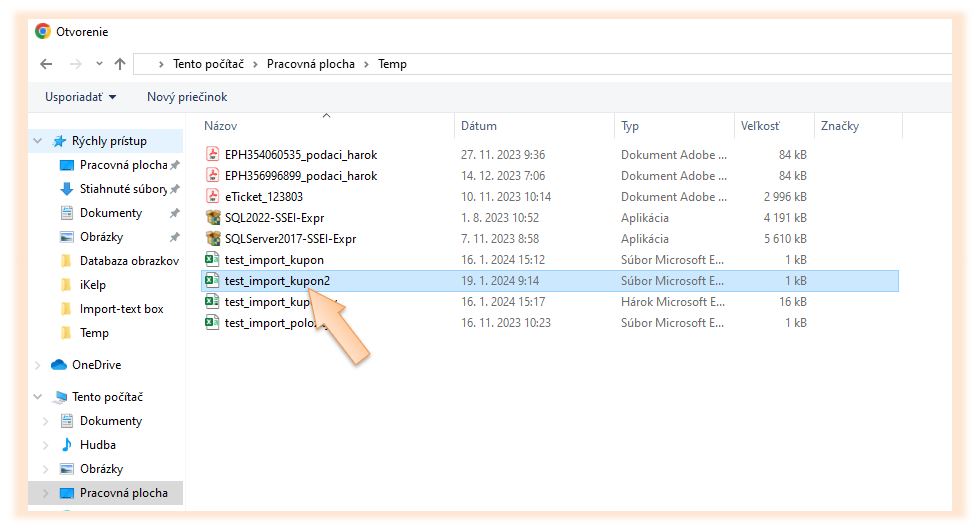This screenshot has width=979, height=531.
Task: Click Pracovná plocha in the address path
Action: 310,64
